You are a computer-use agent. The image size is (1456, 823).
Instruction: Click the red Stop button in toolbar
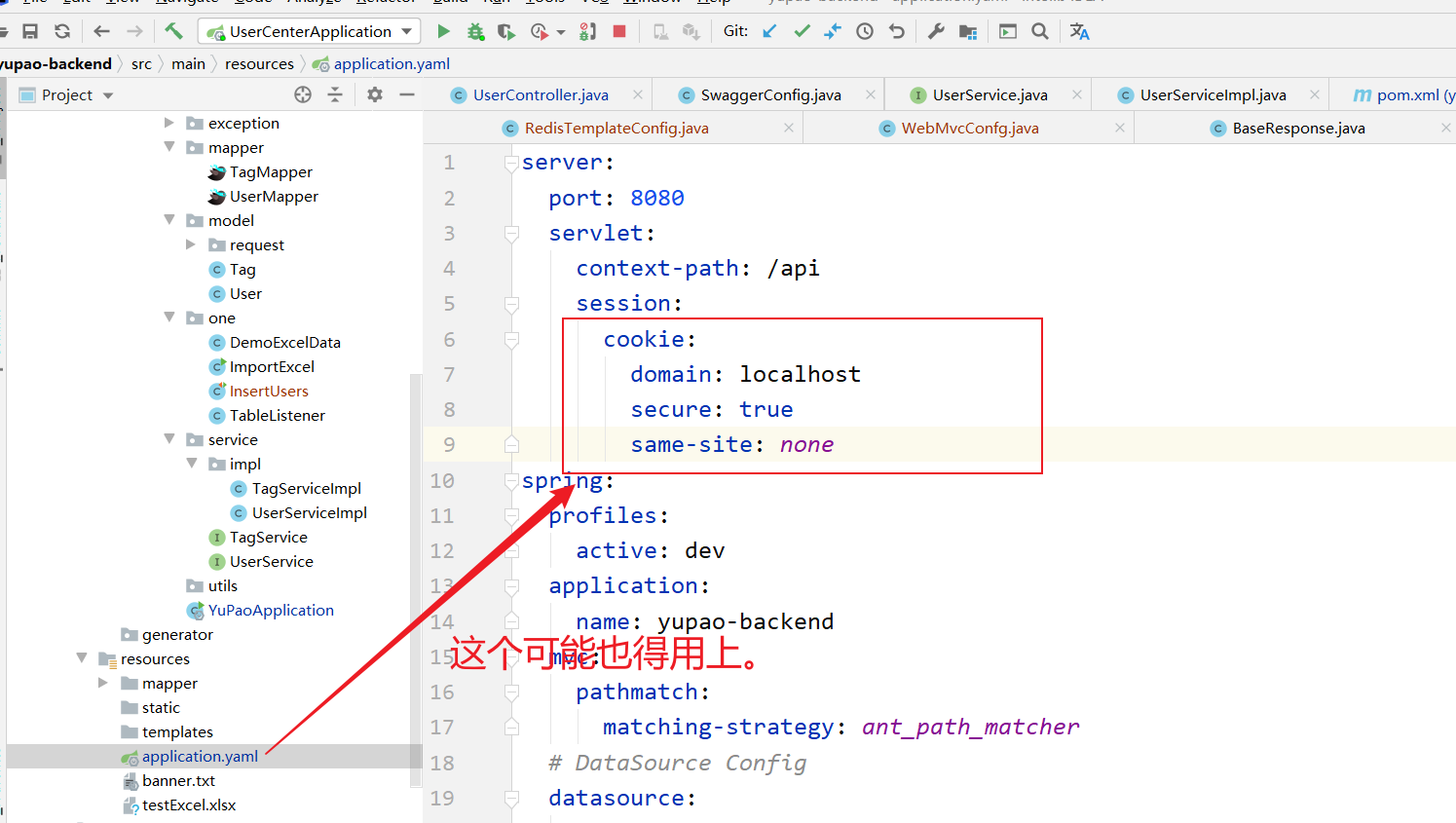point(619,31)
